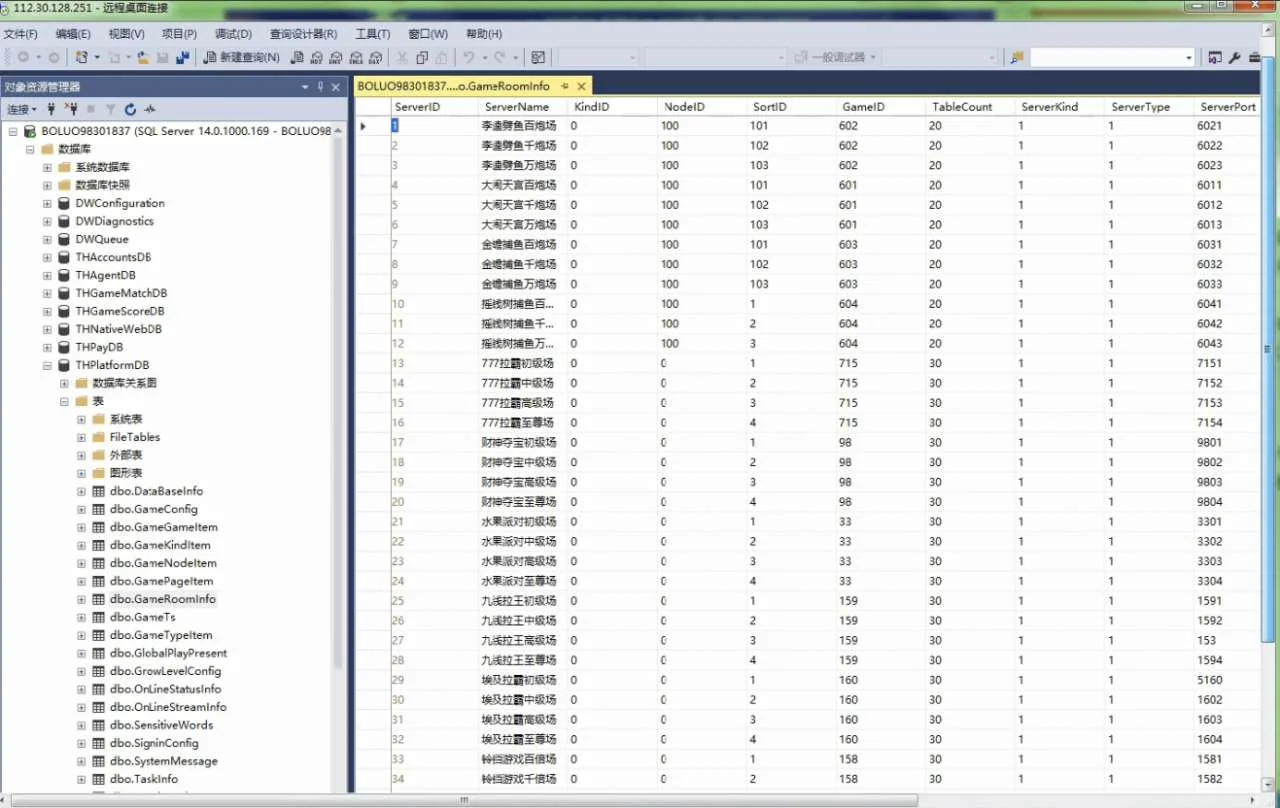Click the connect plug icon in Object Explorer
Viewport: 1280px width, 808px height.
point(52,109)
